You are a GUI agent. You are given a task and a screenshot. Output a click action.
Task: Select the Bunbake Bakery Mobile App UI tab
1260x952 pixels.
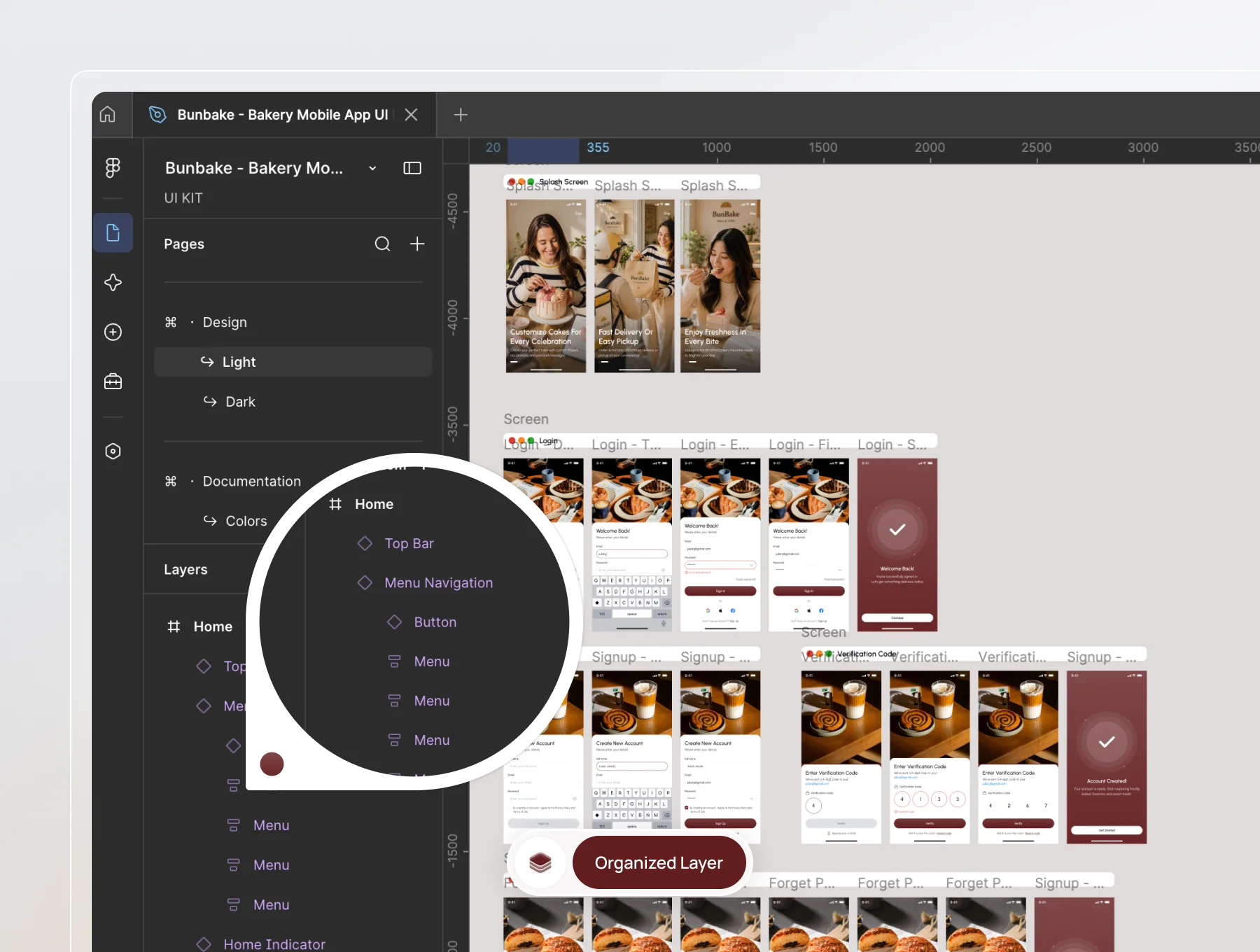pyautogui.click(x=283, y=115)
